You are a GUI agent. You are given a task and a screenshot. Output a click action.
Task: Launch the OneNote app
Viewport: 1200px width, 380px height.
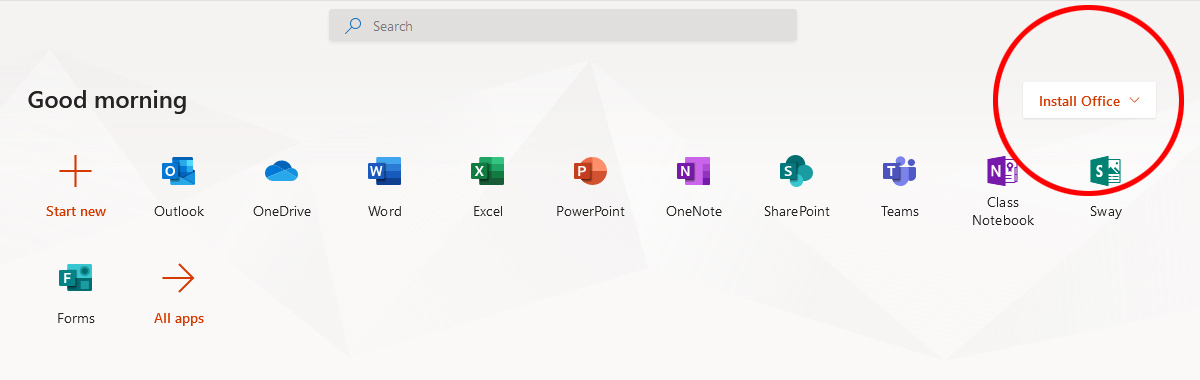coord(693,172)
